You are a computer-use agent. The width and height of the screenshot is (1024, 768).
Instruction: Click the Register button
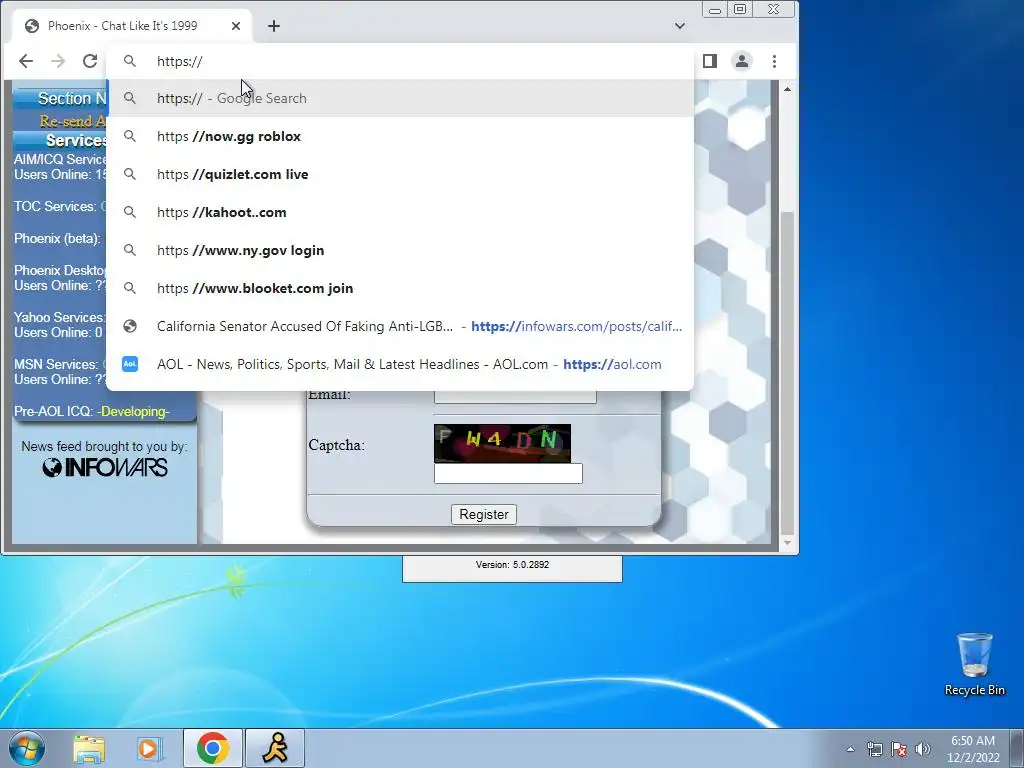484,515
